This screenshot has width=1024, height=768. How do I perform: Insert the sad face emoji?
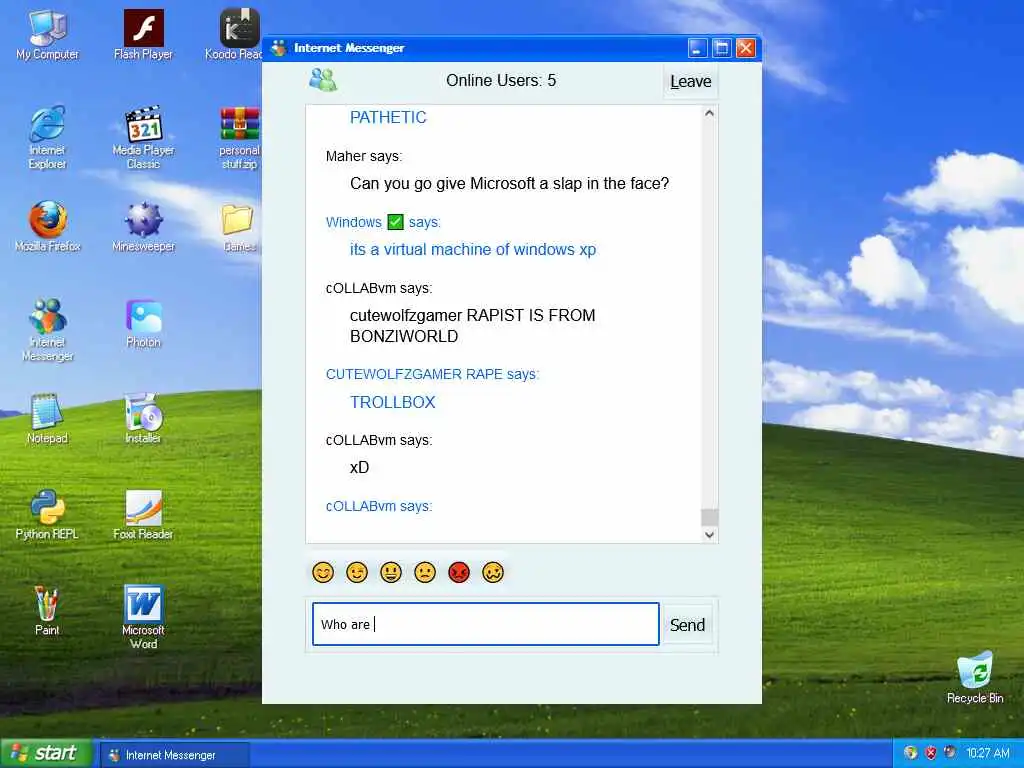coord(425,573)
